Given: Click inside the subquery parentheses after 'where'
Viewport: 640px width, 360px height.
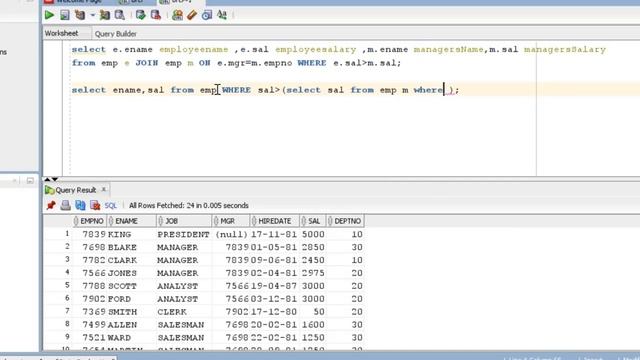Looking at the screenshot, I should [447, 90].
